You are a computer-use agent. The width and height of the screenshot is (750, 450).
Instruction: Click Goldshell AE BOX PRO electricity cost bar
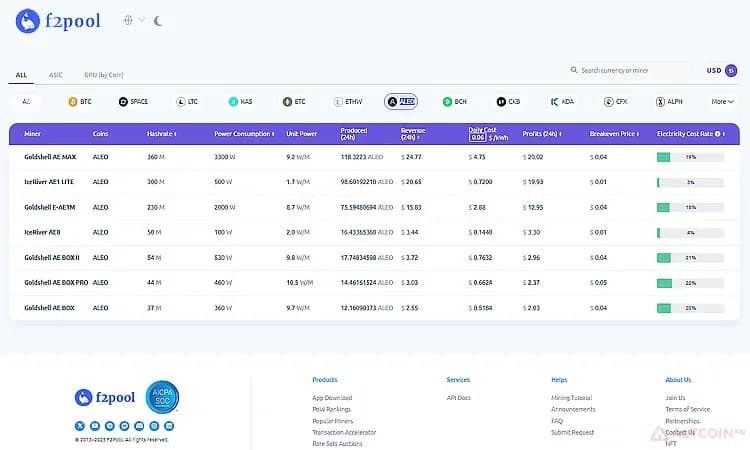coord(690,283)
